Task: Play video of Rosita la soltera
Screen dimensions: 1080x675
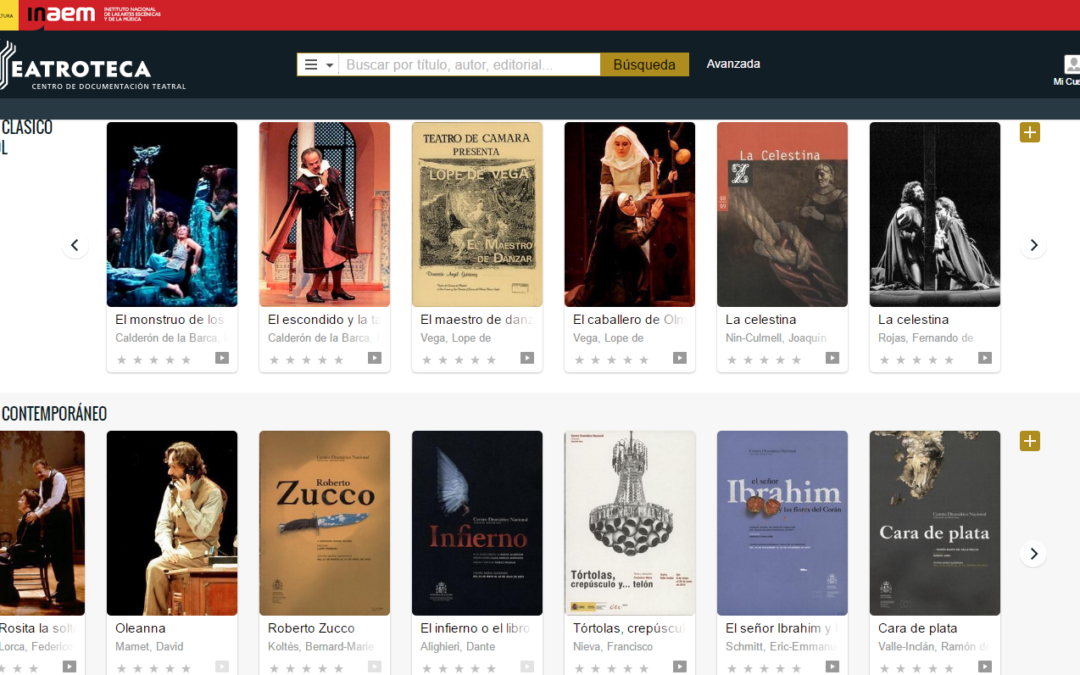Action: (x=70, y=667)
